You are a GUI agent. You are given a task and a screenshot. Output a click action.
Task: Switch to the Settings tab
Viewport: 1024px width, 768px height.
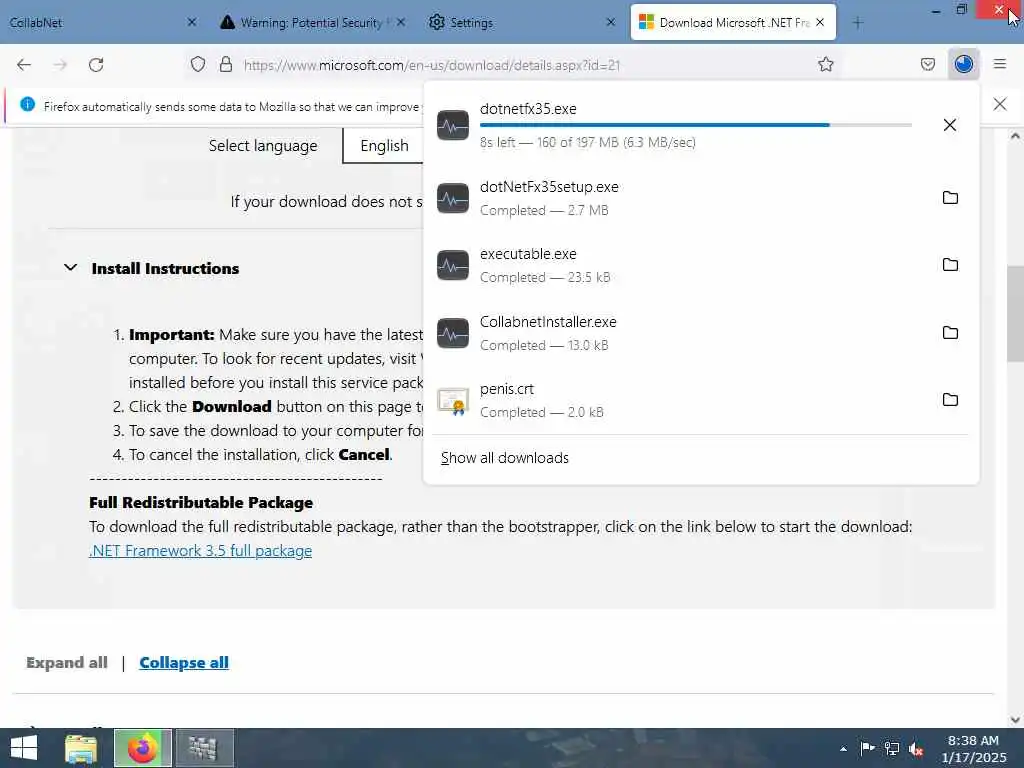pyautogui.click(x=522, y=22)
